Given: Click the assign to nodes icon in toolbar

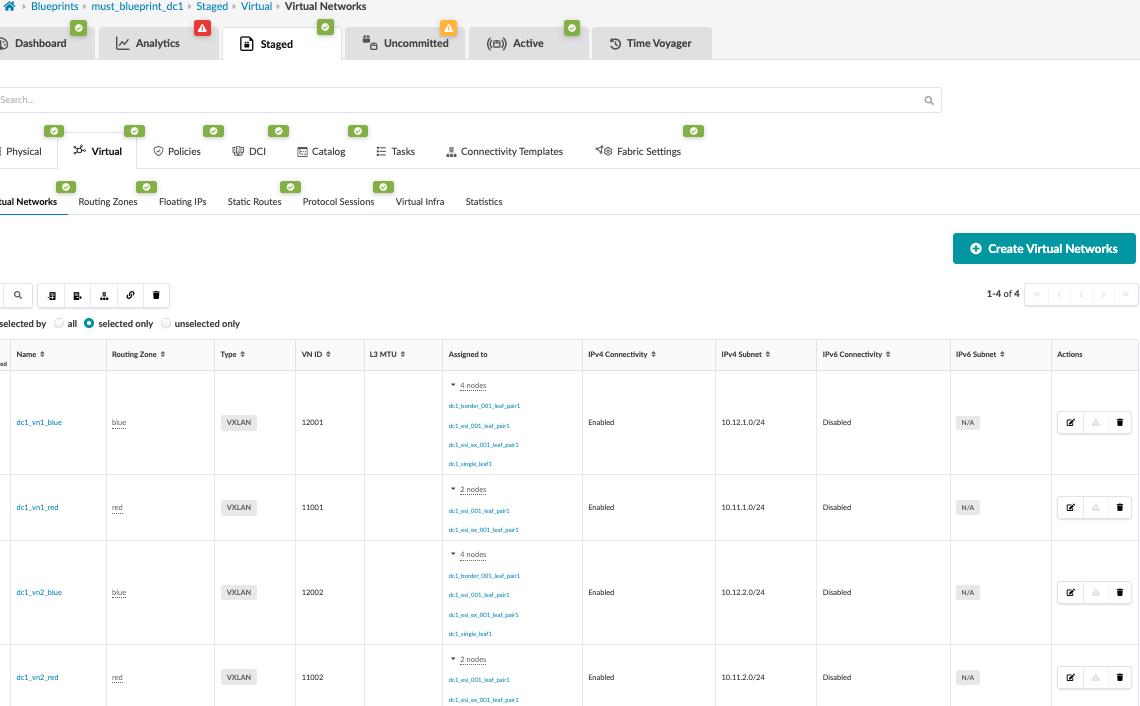Looking at the screenshot, I should click(x=104, y=295).
